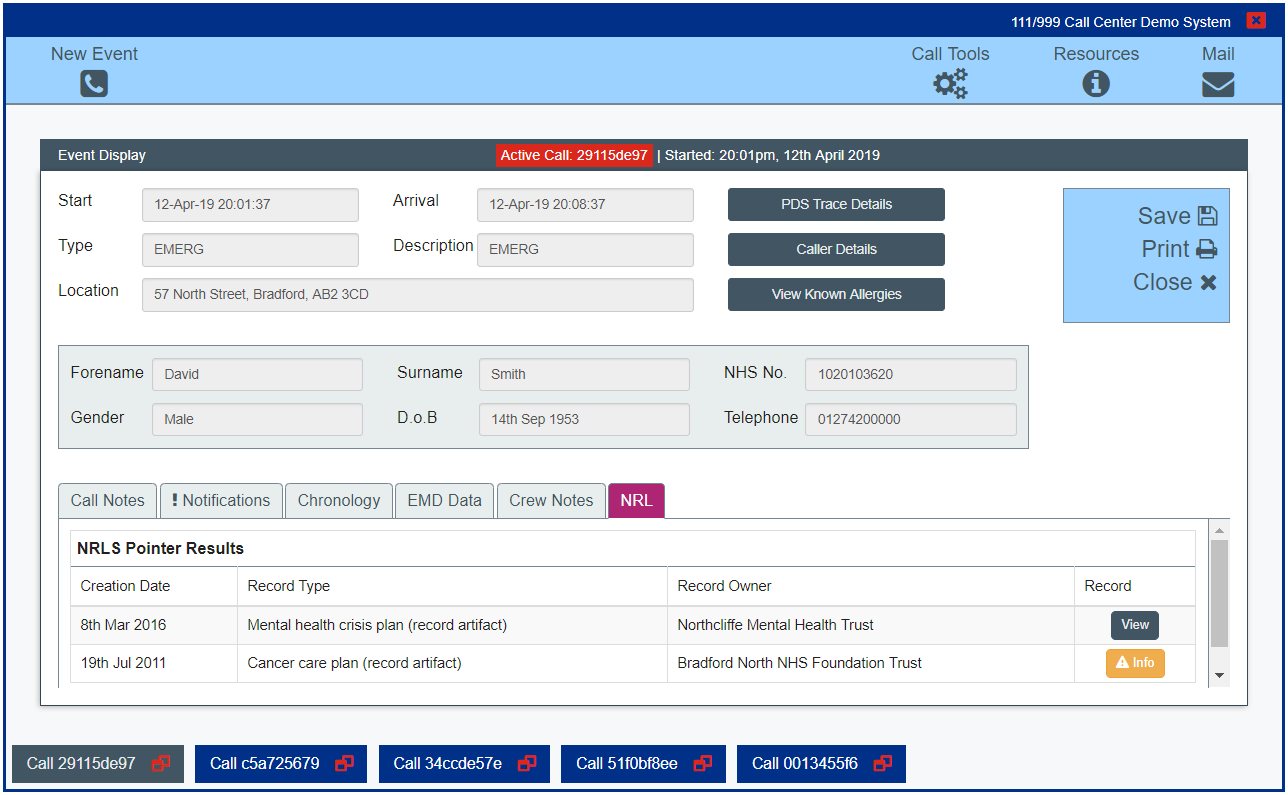Click the Telephone field
The height and width of the screenshot is (795, 1288).
911,420
